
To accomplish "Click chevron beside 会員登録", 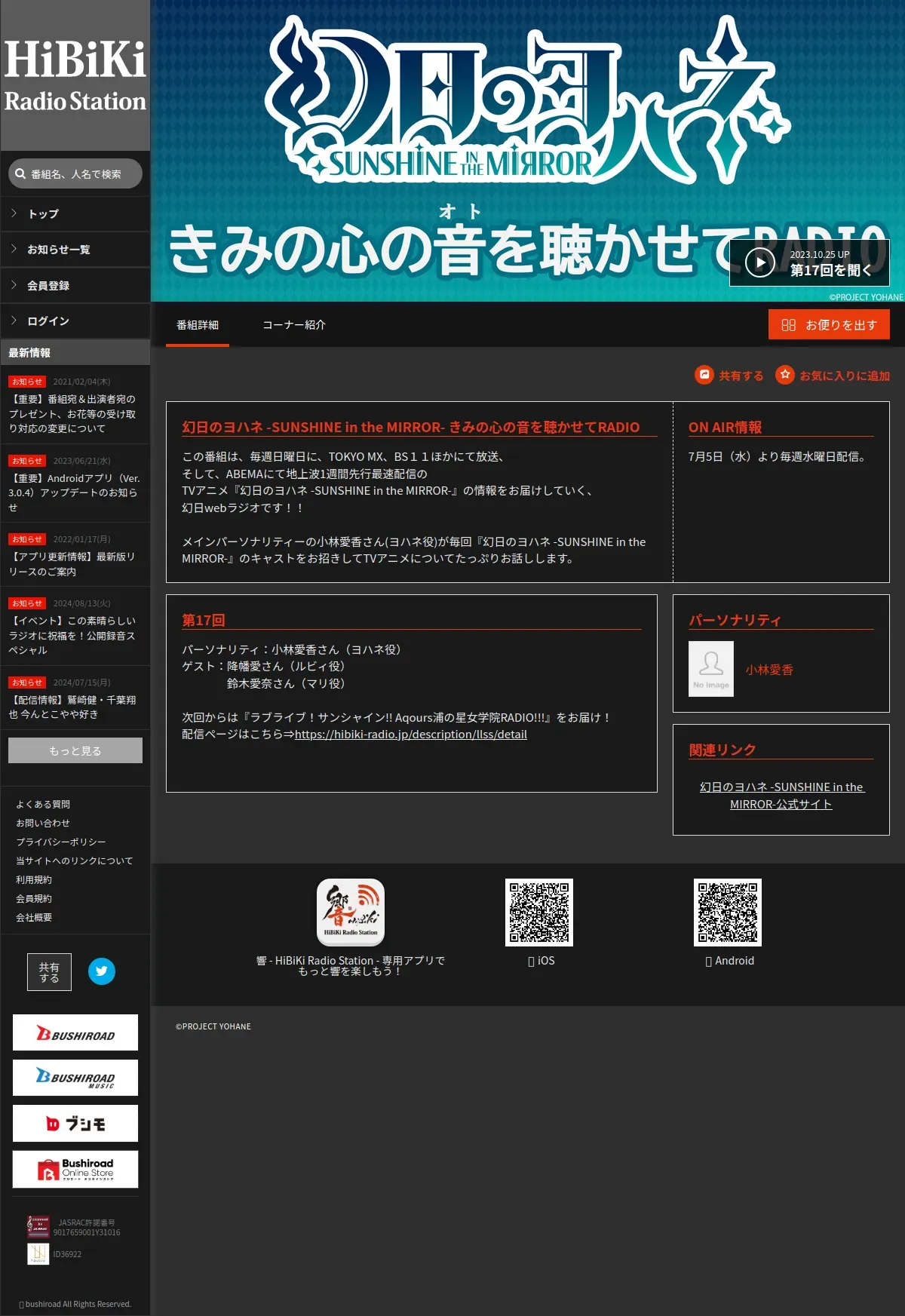I will click(14, 285).
